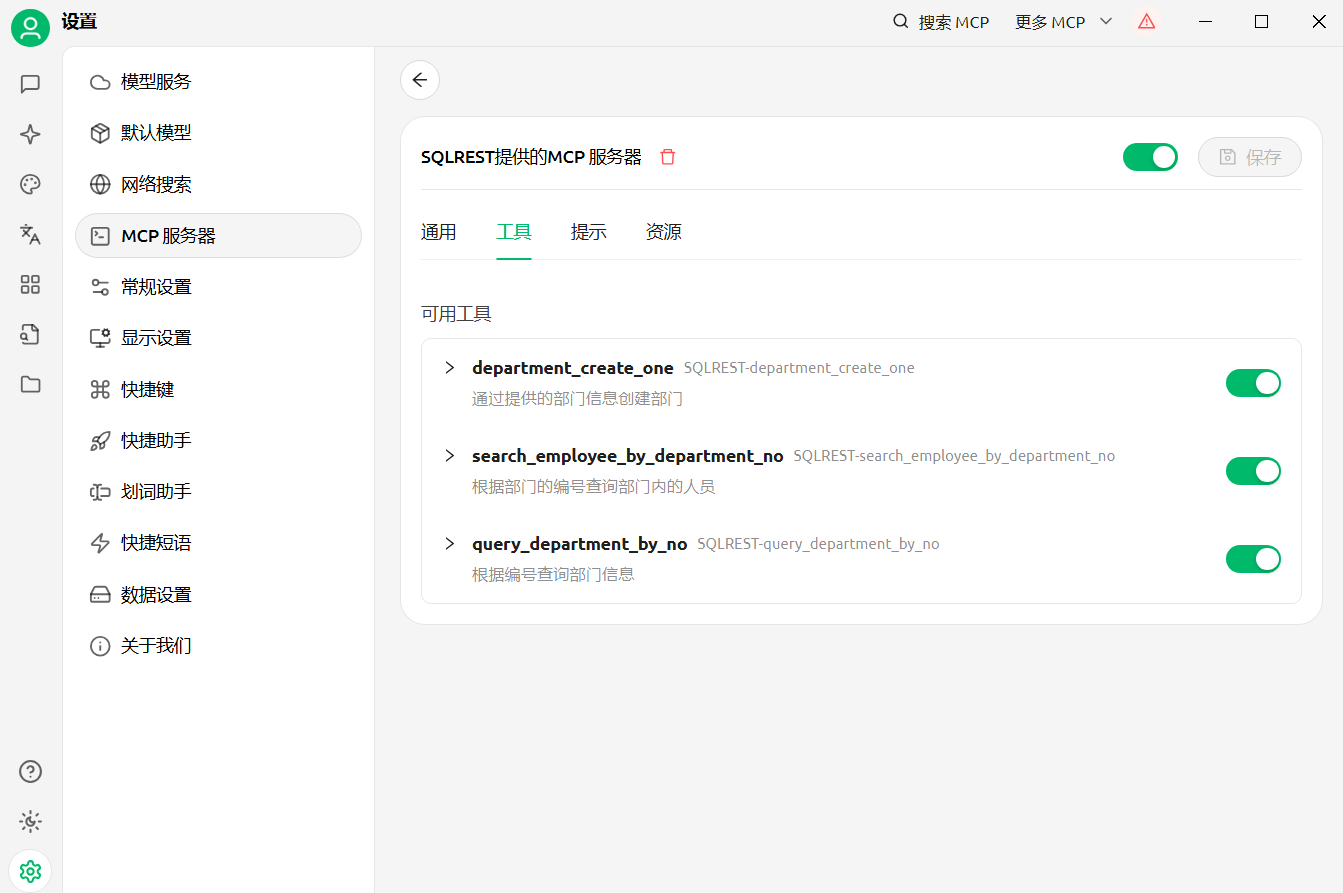Expand the department_create_one tool details
This screenshot has height=893, width=1343.
pos(450,367)
